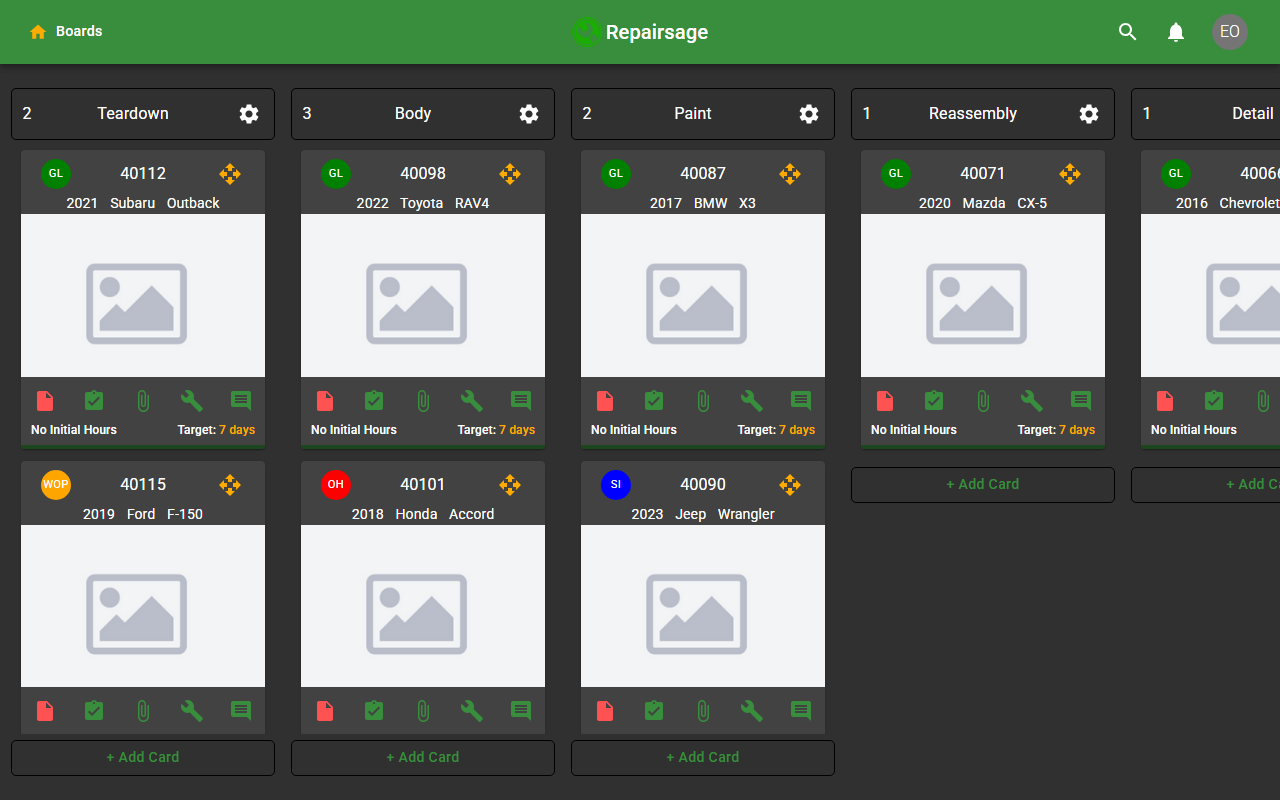Click the move handle on card 40087
The width and height of the screenshot is (1280, 800).
(790, 174)
